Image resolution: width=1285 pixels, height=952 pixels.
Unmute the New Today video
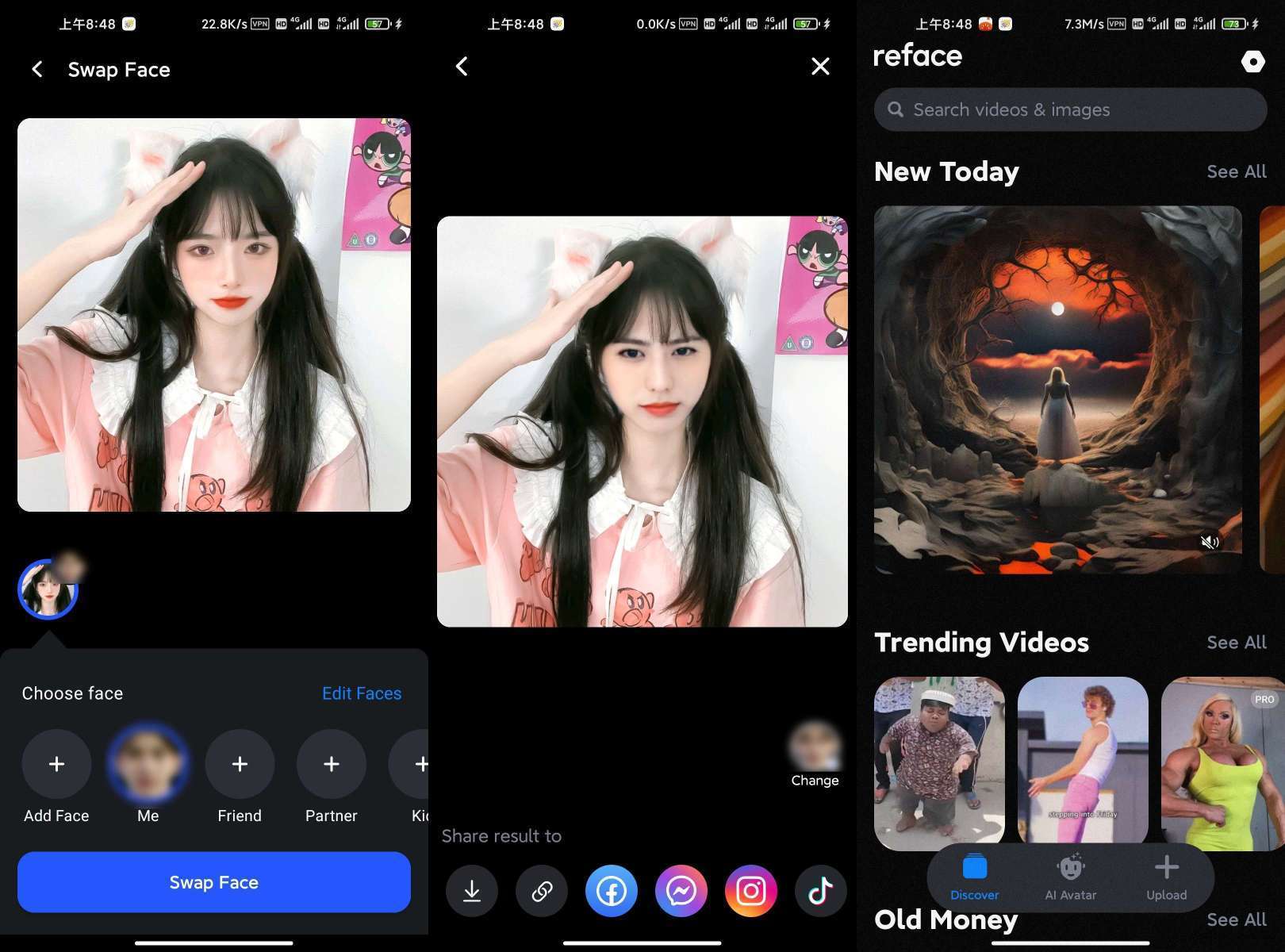[x=1210, y=542]
